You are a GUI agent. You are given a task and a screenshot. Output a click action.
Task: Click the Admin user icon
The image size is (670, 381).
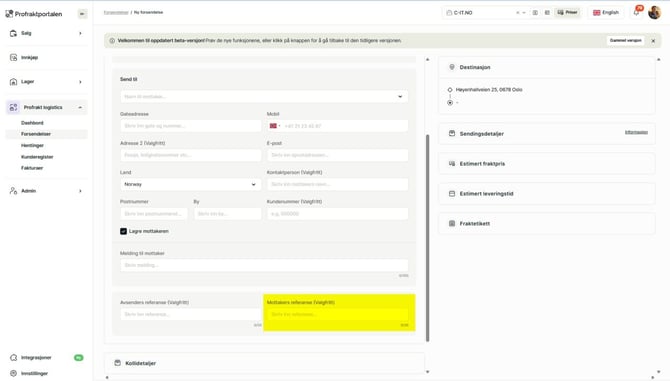[x=13, y=191]
